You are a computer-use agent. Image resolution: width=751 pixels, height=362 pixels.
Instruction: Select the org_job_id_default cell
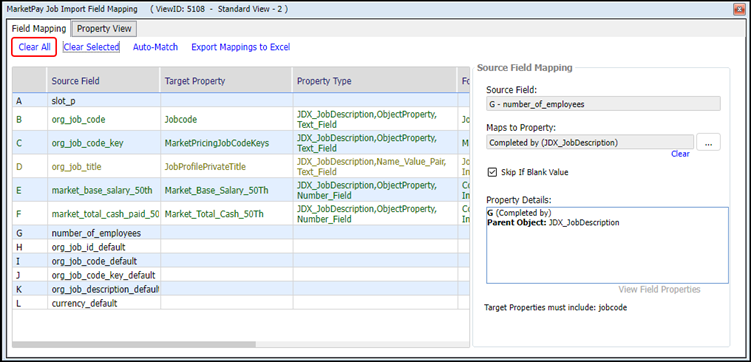[x=103, y=247]
